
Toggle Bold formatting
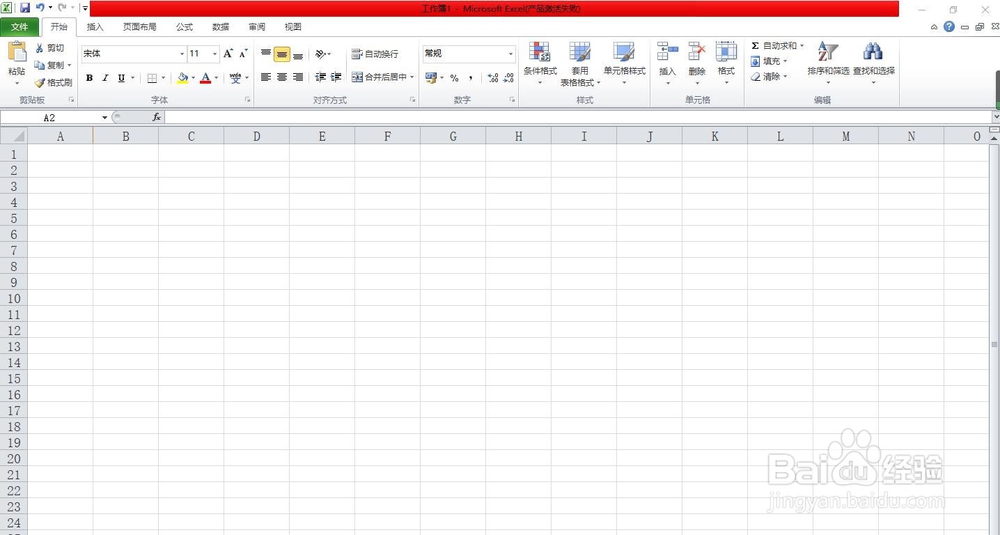pyautogui.click(x=89, y=78)
